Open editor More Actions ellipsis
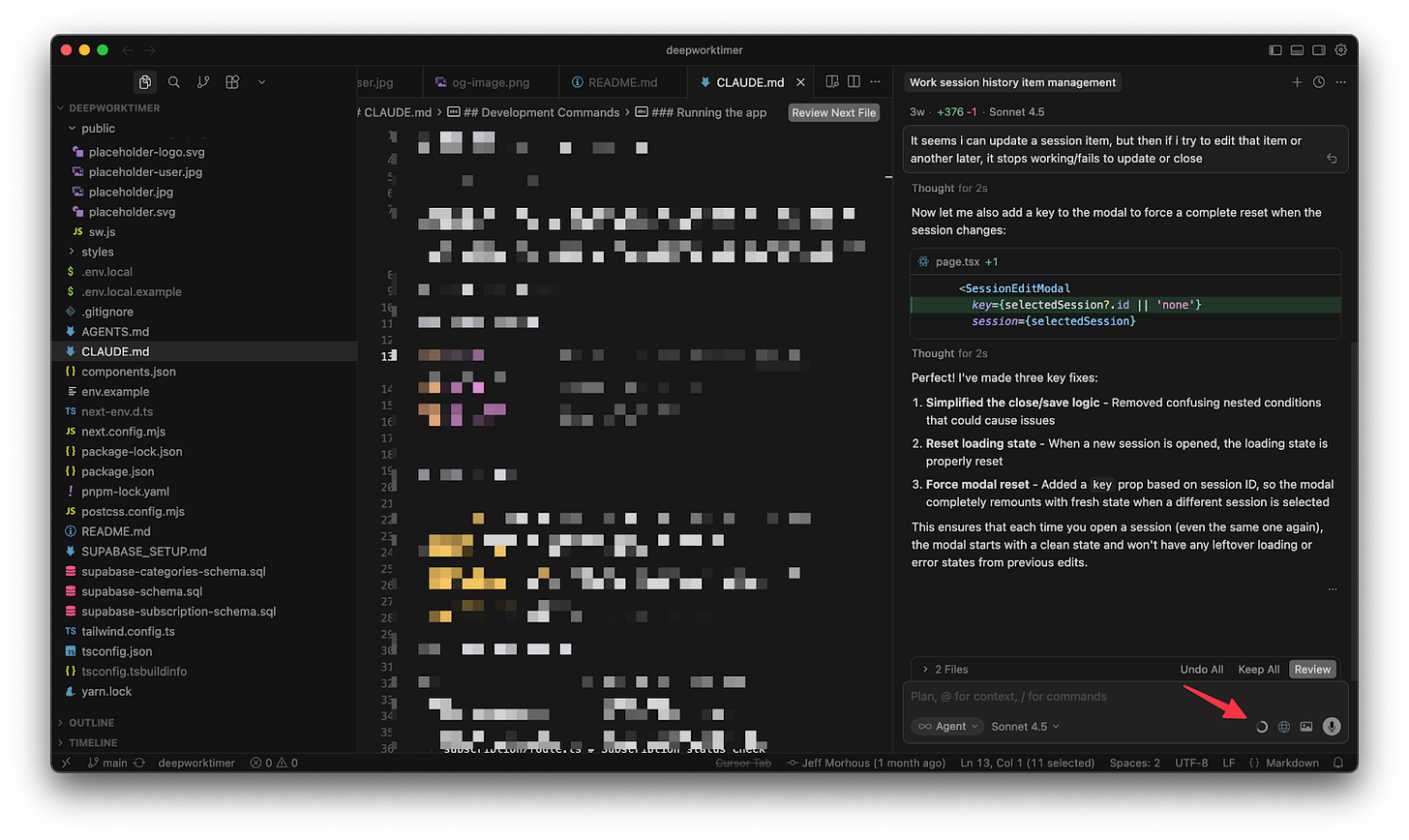 click(x=876, y=82)
